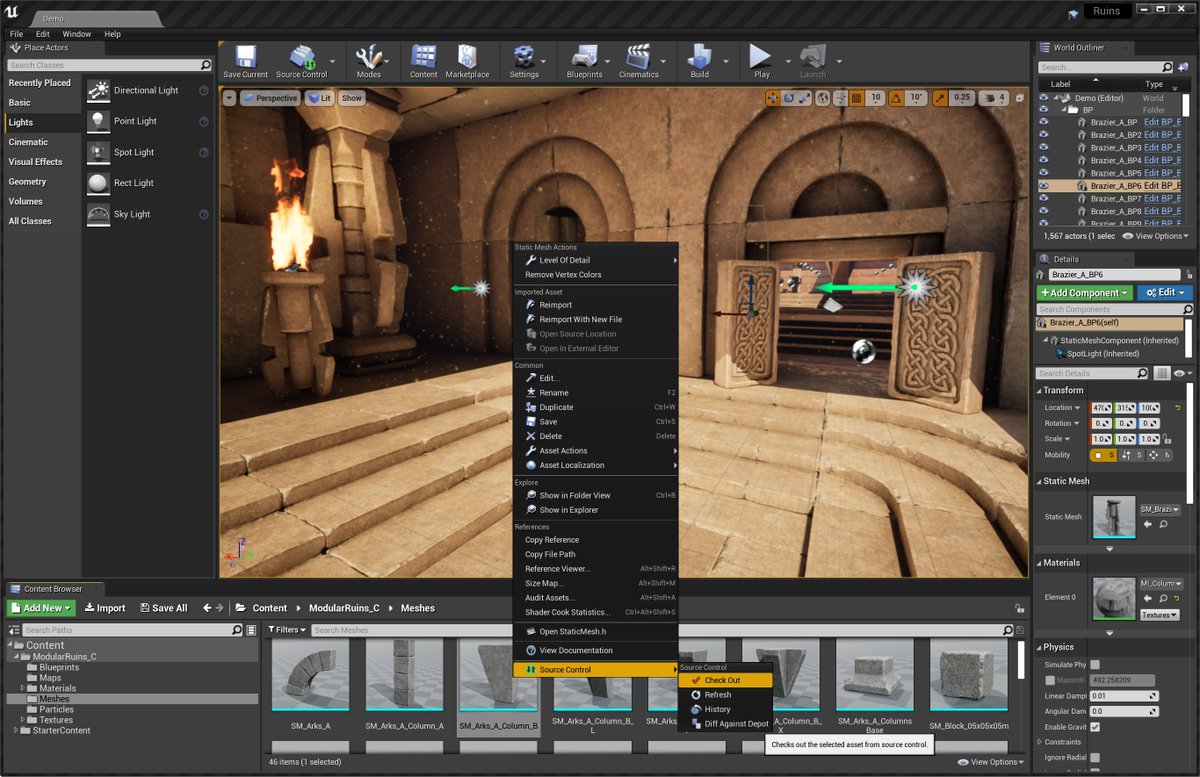Open Blueprints toolbar icon
The width and height of the screenshot is (1200, 777).
click(x=584, y=61)
